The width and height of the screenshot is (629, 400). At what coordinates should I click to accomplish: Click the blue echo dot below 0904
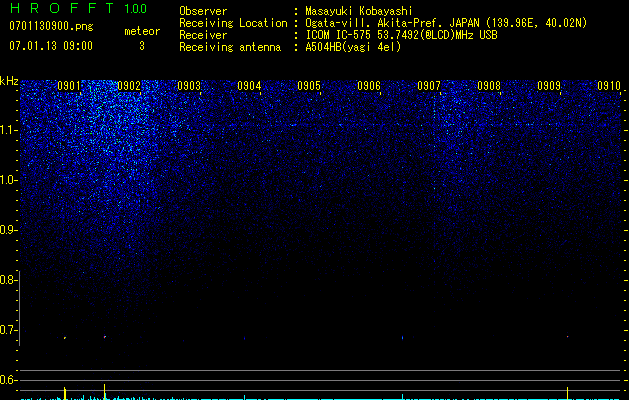(244, 339)
